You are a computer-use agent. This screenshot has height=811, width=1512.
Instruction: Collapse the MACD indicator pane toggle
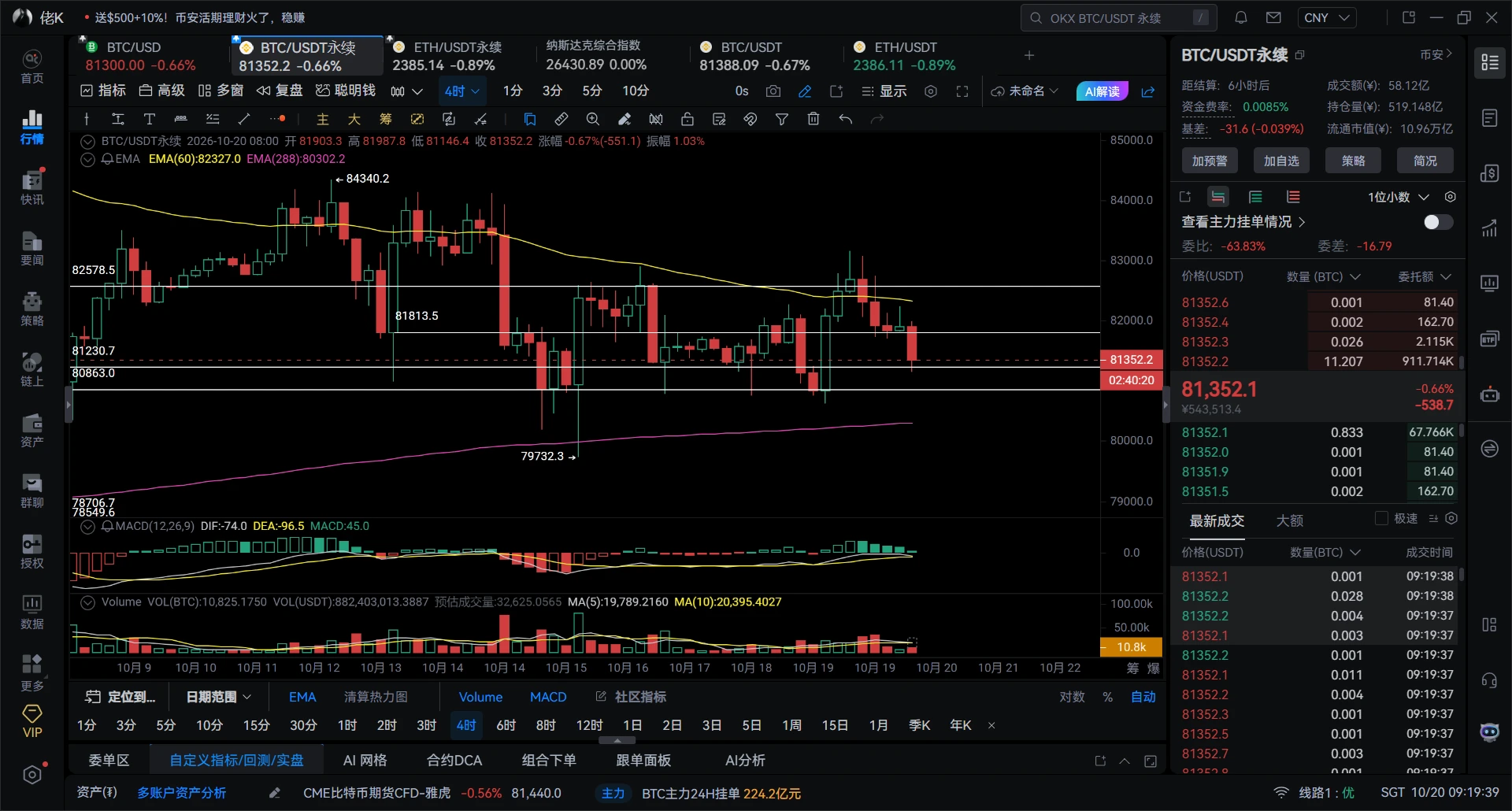coord(88,526)
